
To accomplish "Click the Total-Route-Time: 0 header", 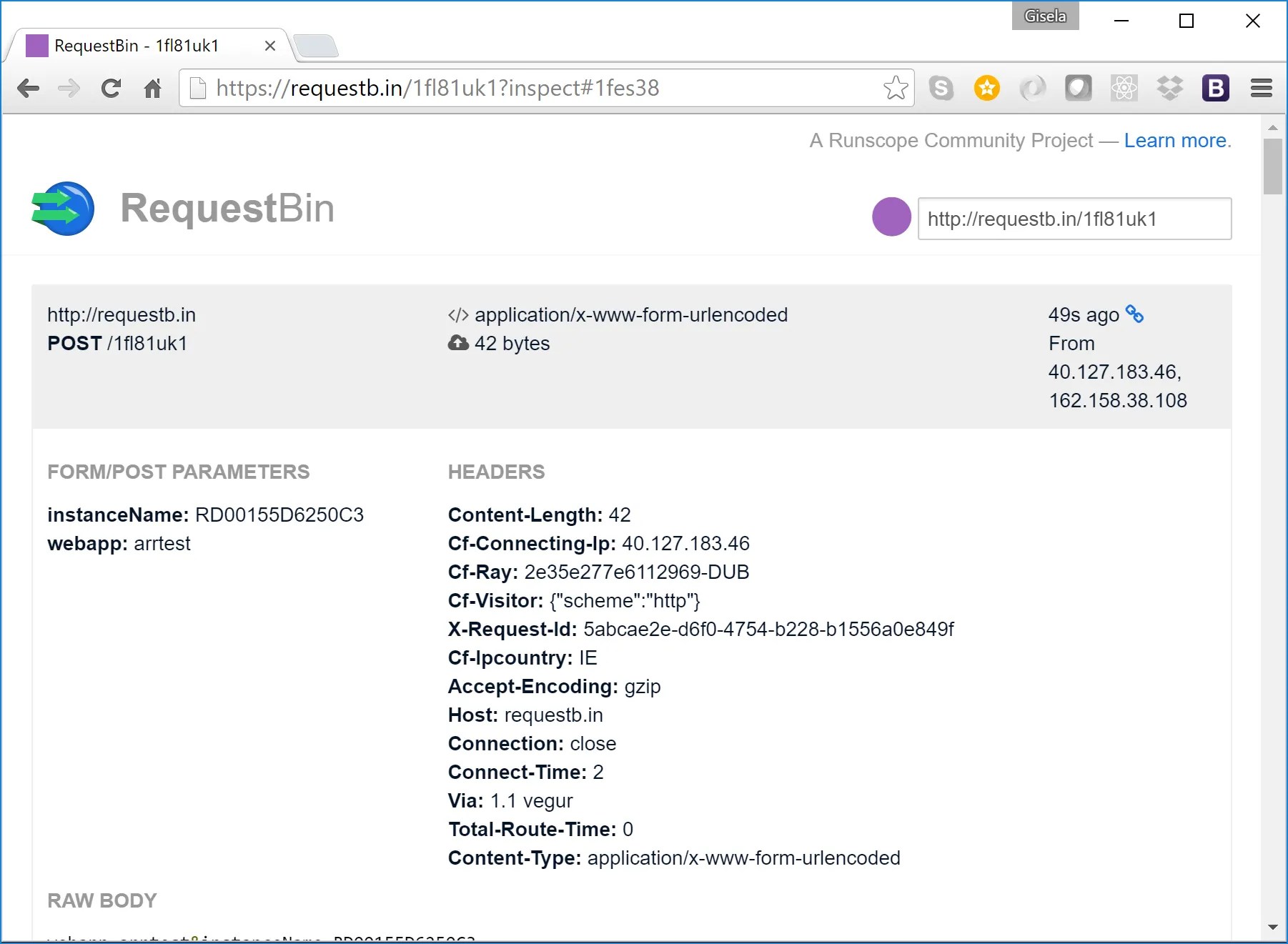I will click(x=540, y=830).
